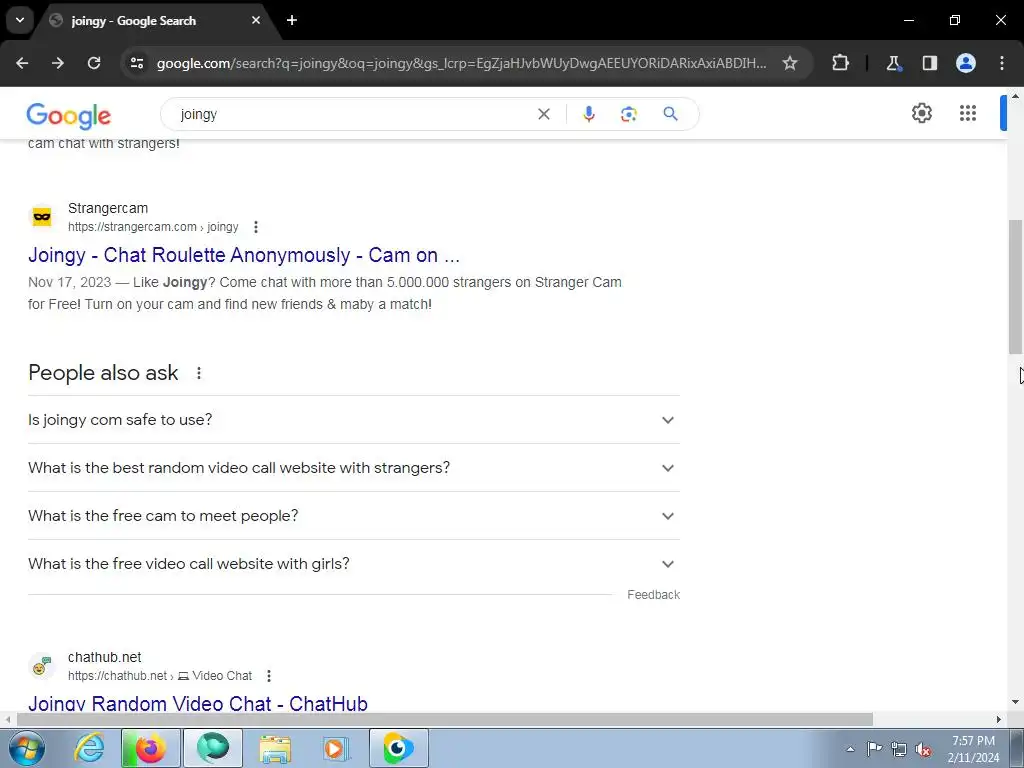Open Chrome extensions puzzle icon

(x=840, y=63)
